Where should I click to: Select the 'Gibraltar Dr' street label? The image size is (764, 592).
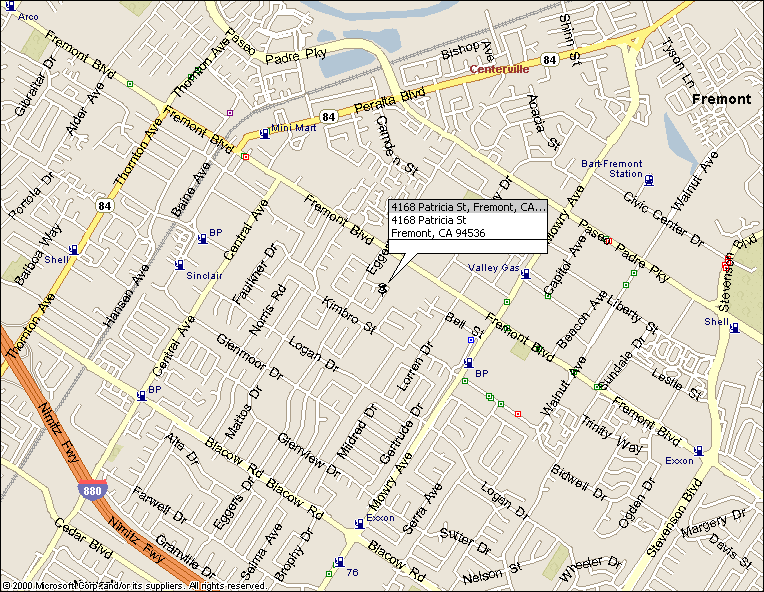(35, 86)
